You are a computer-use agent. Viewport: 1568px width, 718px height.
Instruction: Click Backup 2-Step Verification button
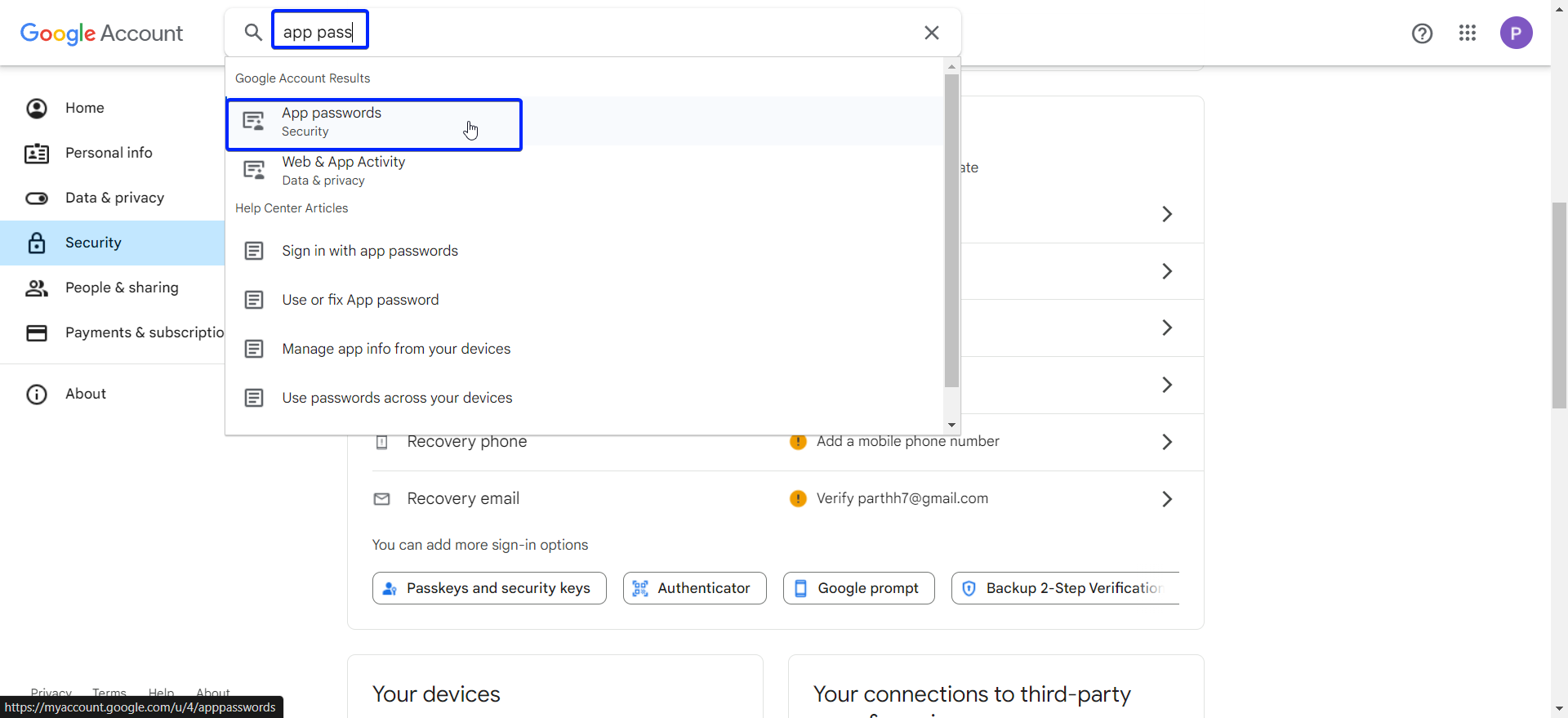point(1065,588)
